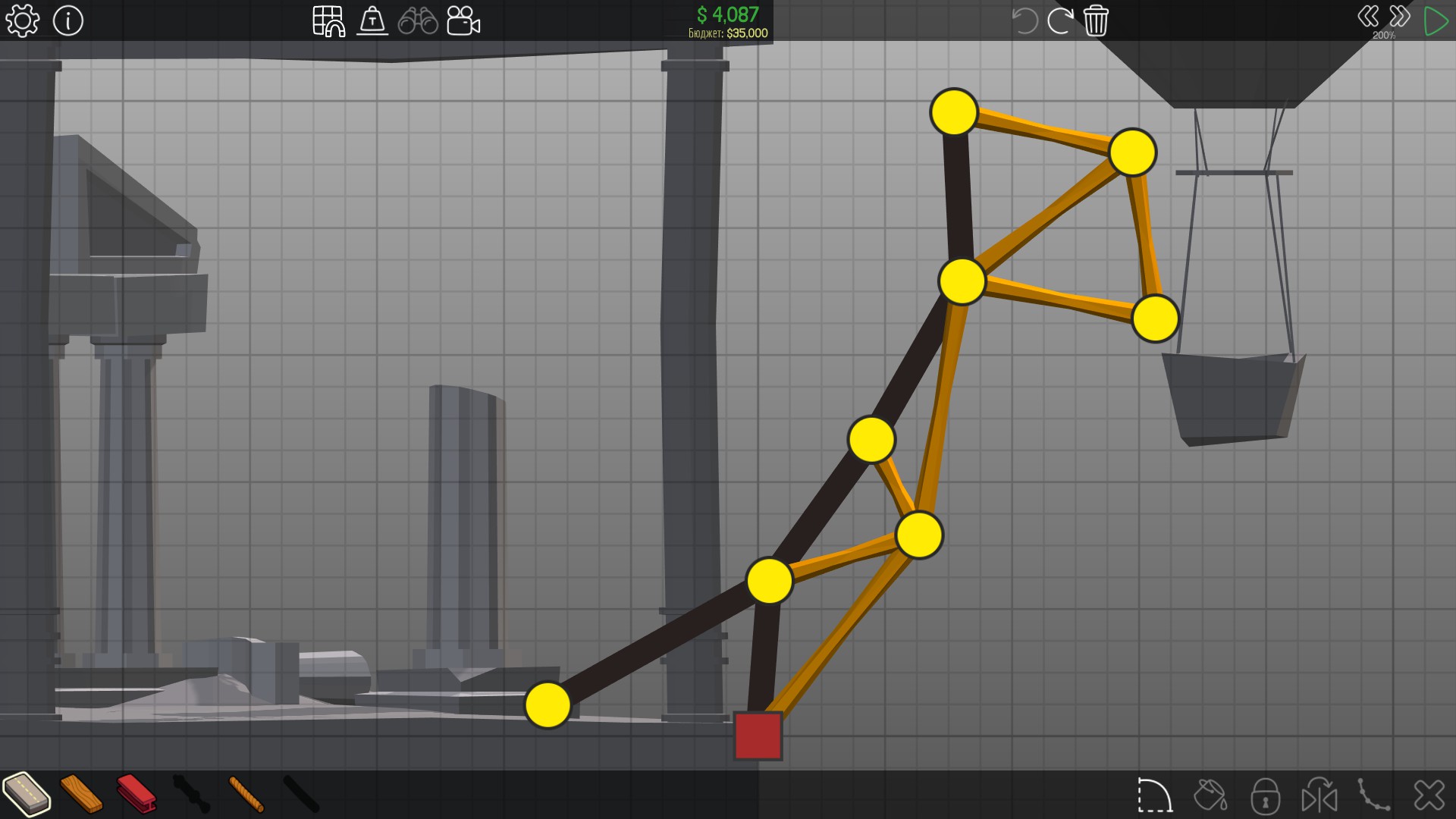Undo the last action
Viewport: 1456px width, 819px height.
coord(1025,20)
